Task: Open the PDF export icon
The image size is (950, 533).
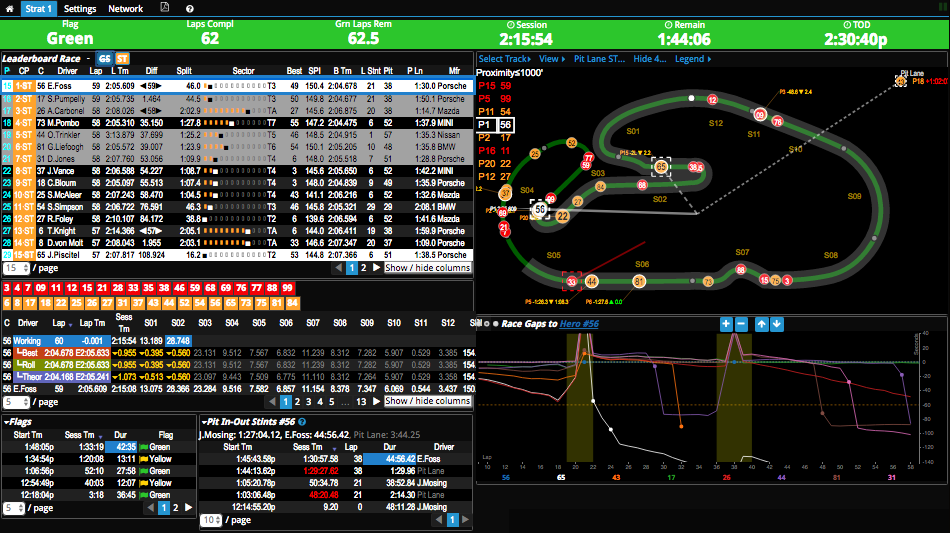Action: point(165,8)
